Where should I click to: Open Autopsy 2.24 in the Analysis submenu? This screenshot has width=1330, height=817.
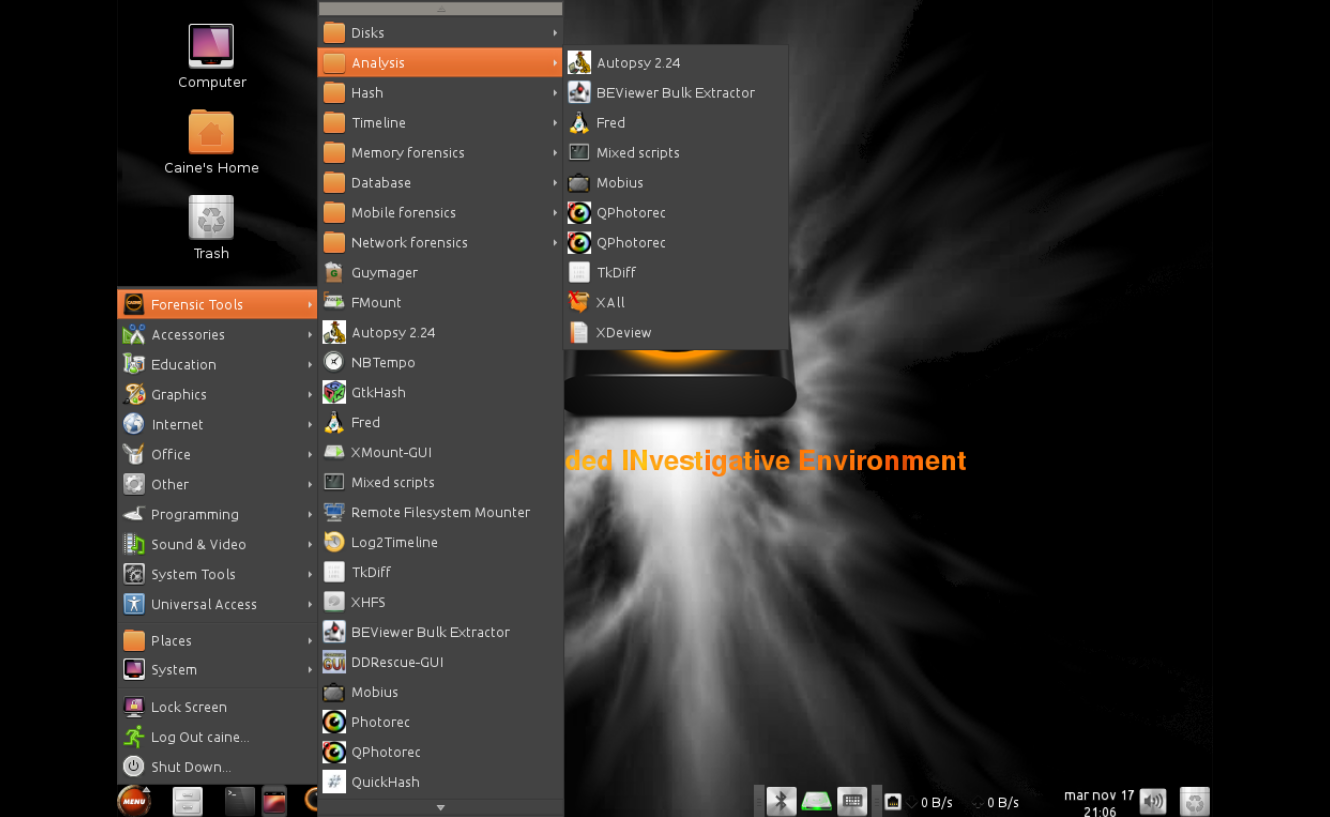click(676, 62)
